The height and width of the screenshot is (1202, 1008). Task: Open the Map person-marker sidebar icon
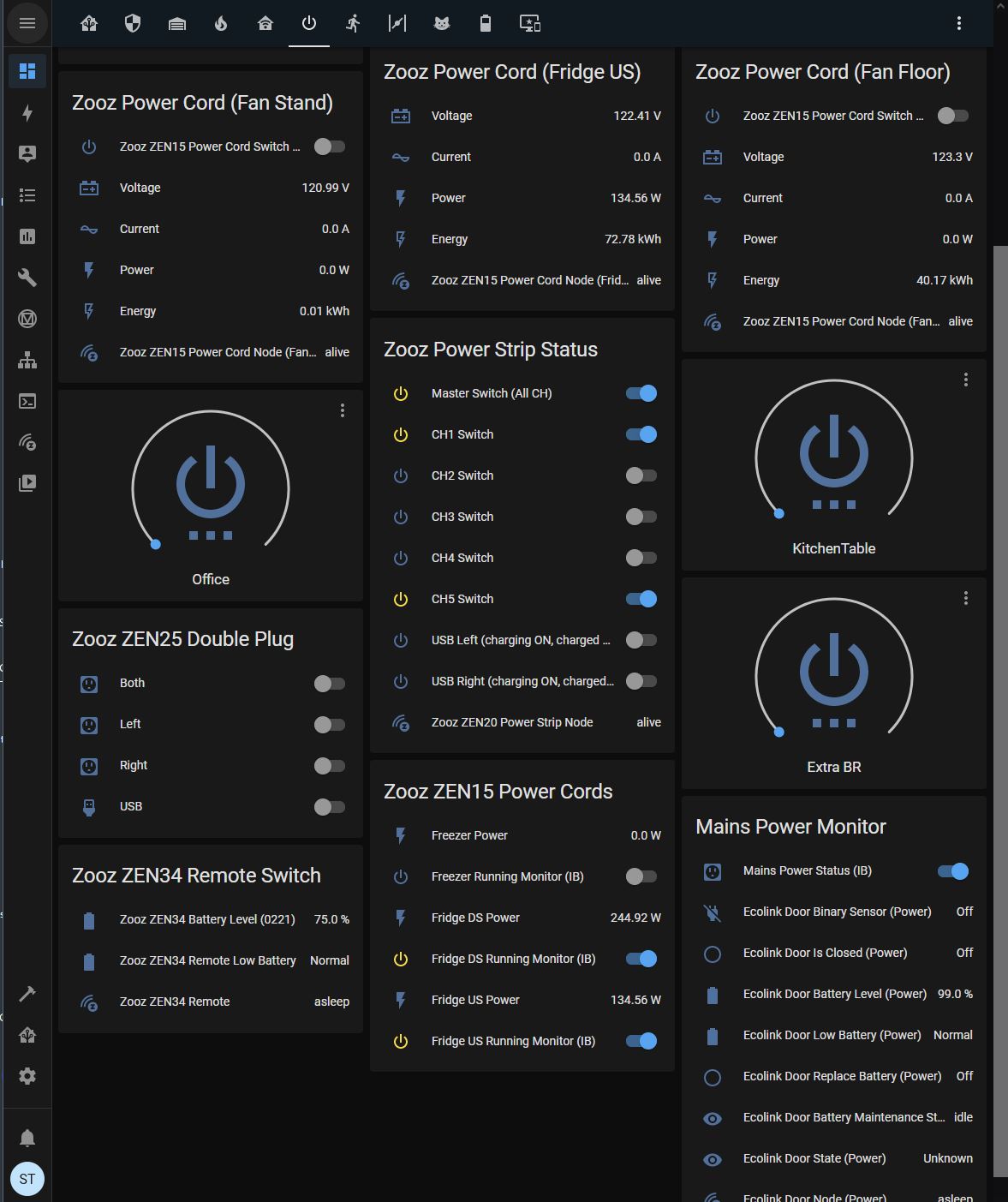click(27, 154)
